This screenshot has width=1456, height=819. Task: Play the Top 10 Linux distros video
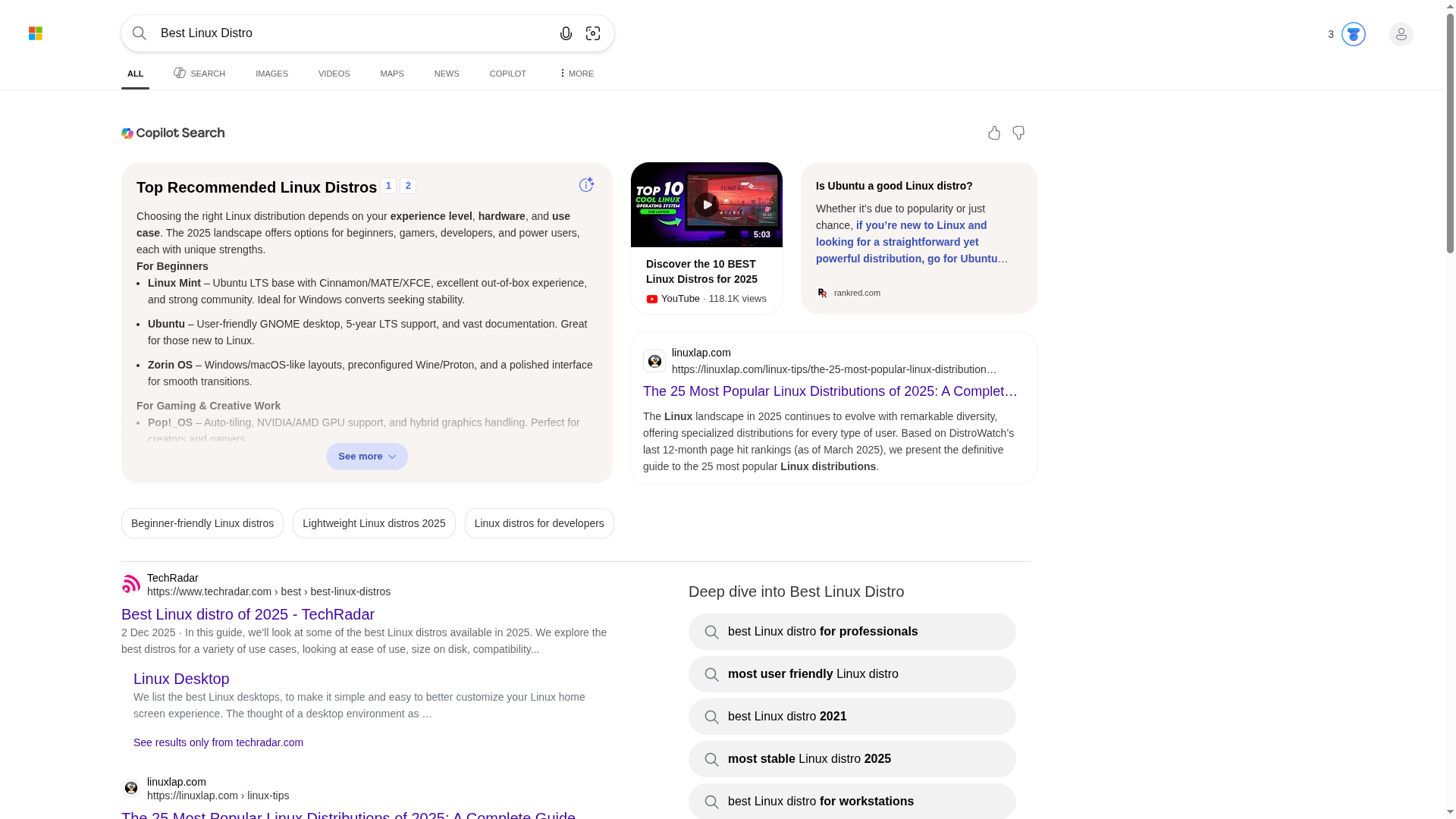[x=707, y=204]
